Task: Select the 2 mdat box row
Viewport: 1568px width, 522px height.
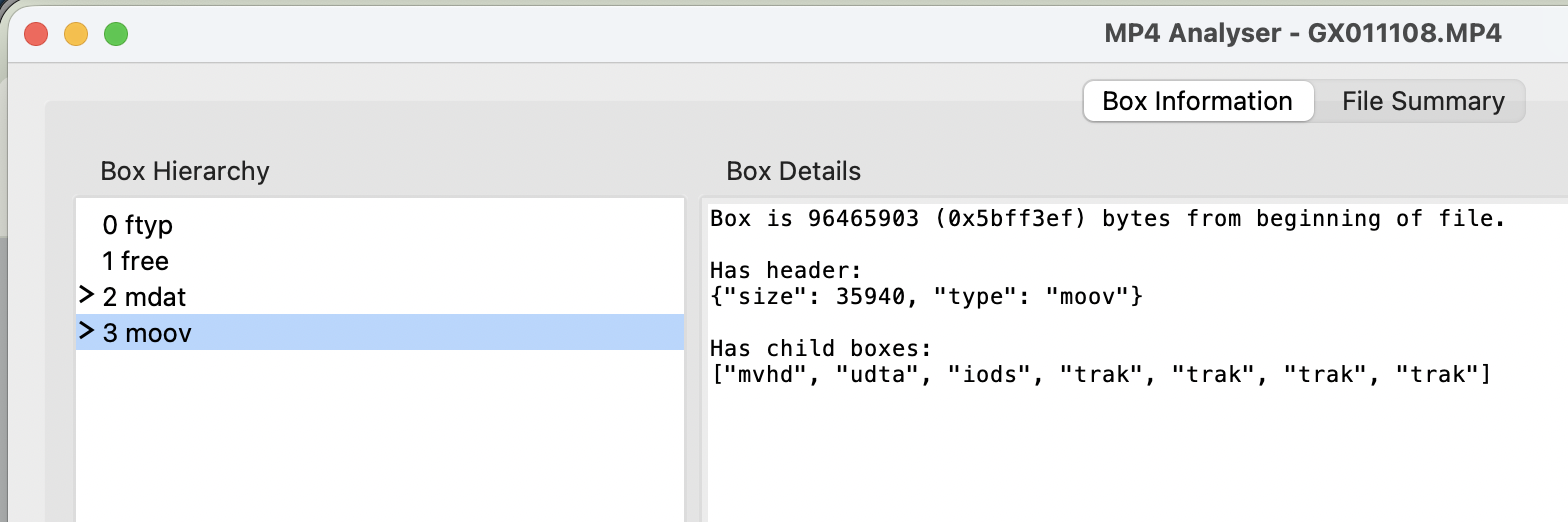Action: (x=144, y=297)
